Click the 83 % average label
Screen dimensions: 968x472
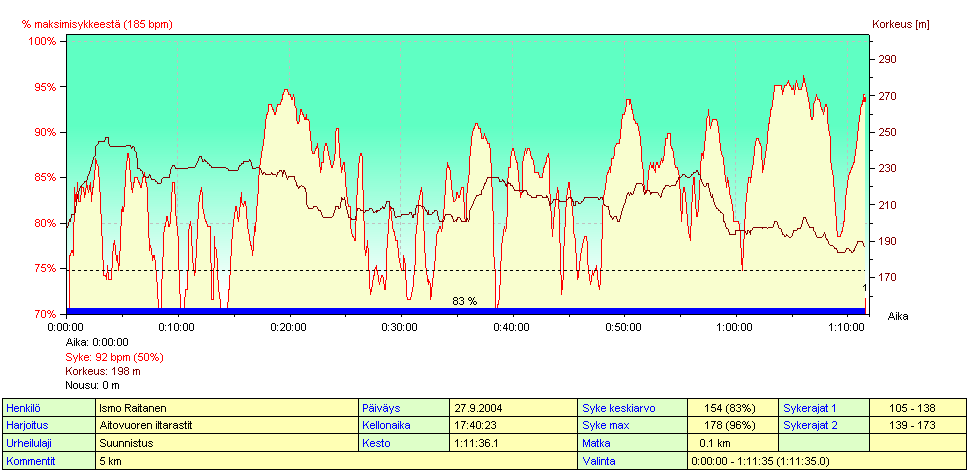coord(464,301)
